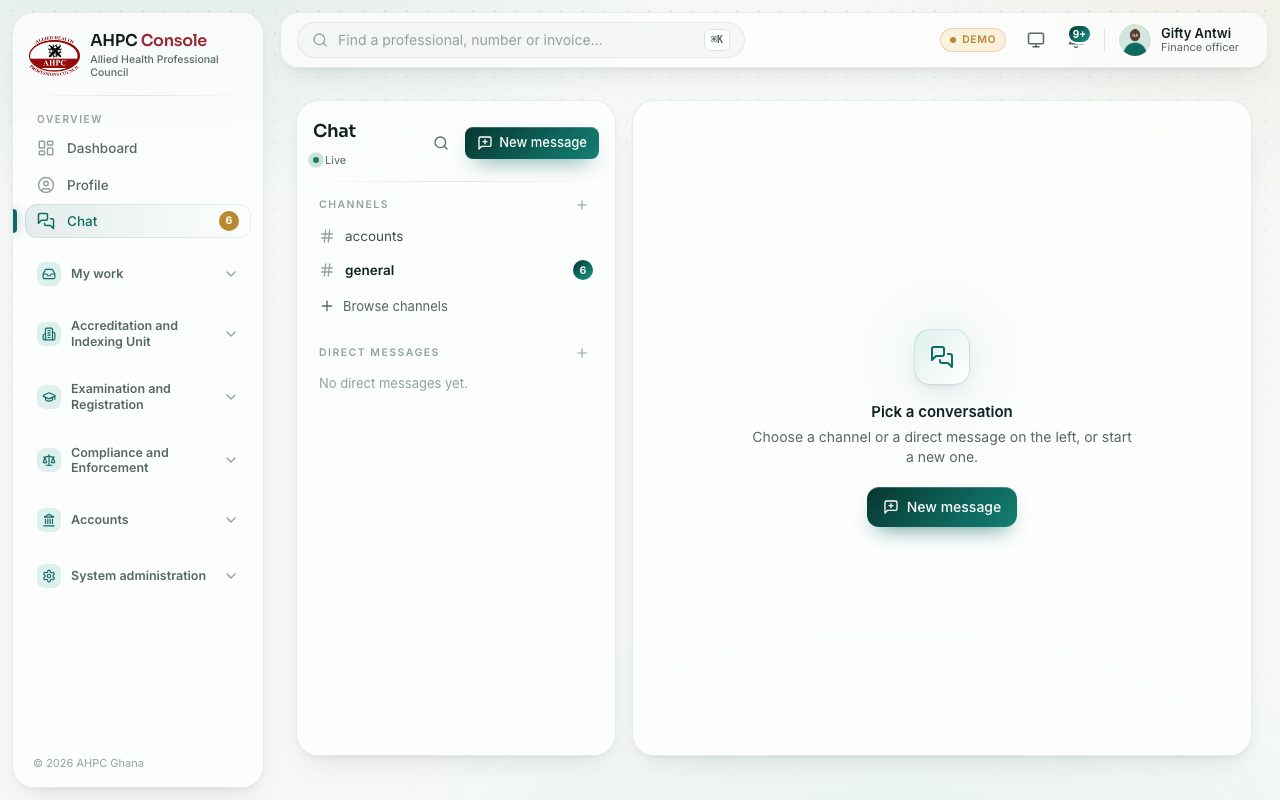Image resolution: width=1280 pixels, height=800 pixels.
Task: Click the hash icon beside accounts
Action: click(x=327, y=236)
